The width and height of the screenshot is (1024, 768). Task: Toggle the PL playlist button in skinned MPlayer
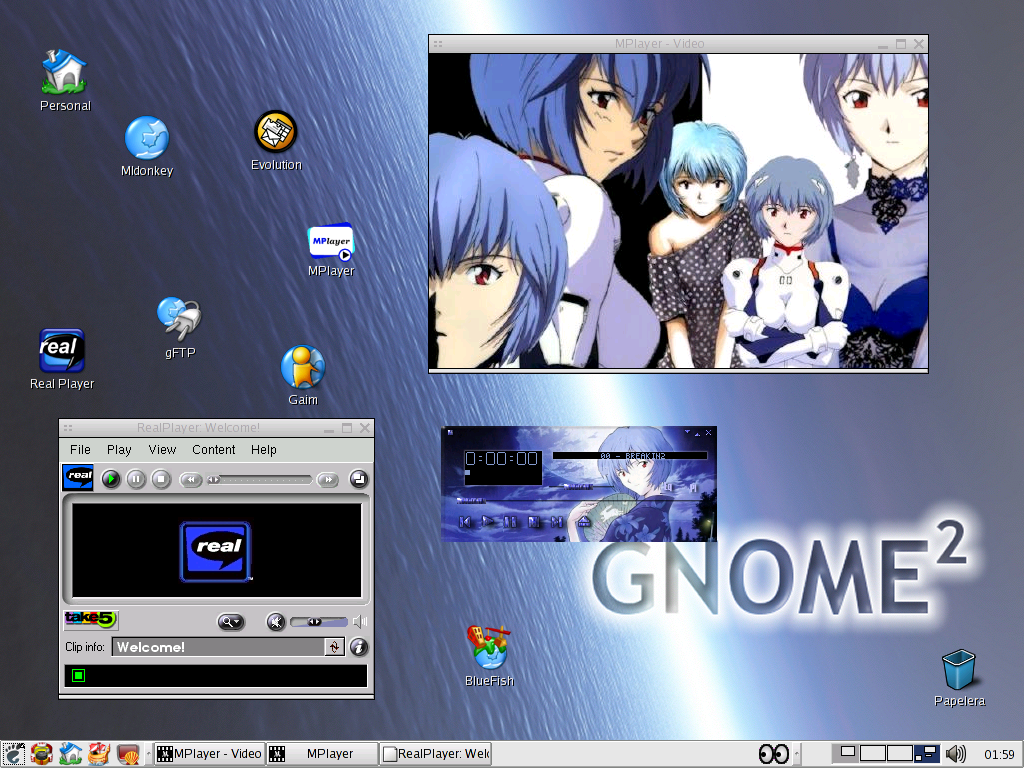693,487
